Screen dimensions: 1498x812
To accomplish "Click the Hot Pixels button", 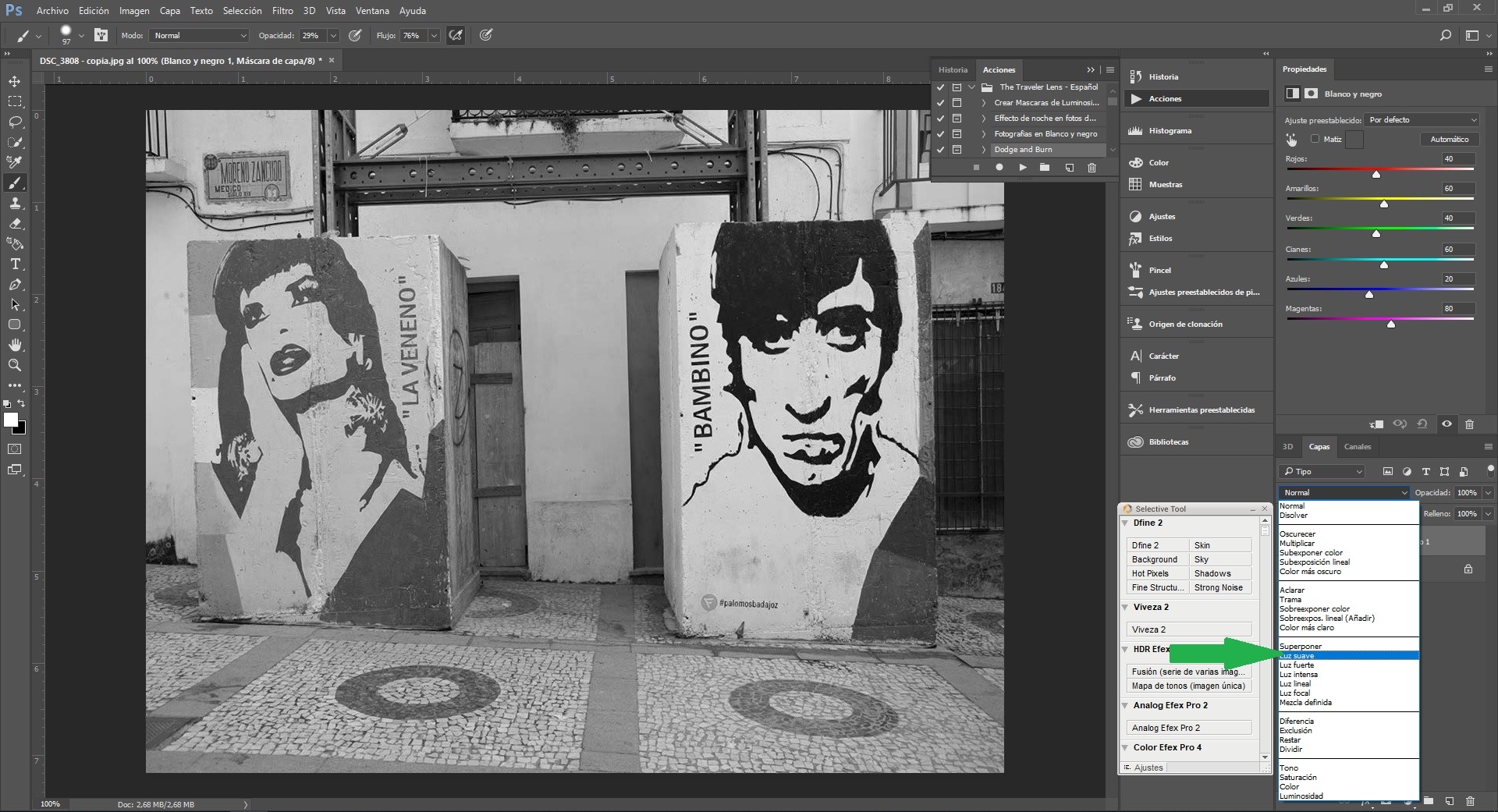I will coord(1158,573).
